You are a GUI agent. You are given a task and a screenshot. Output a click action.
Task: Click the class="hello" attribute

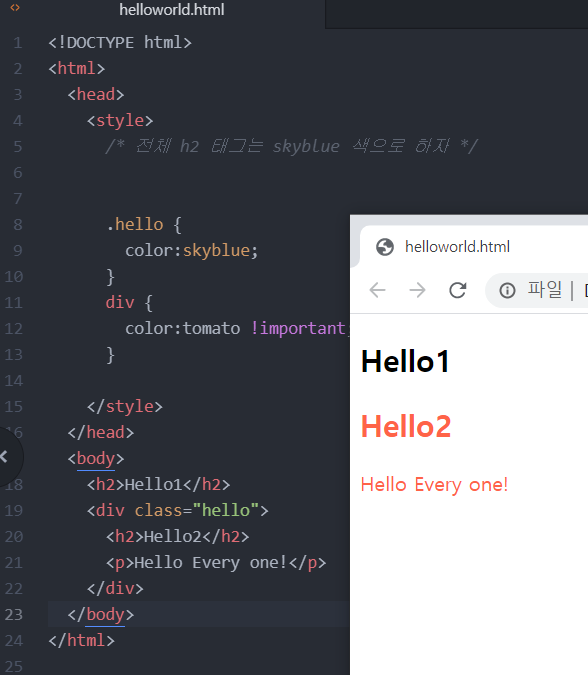(197, 511)
